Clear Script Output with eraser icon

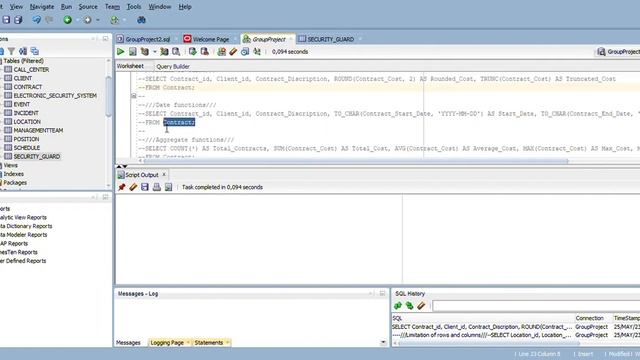coord(133,187)
